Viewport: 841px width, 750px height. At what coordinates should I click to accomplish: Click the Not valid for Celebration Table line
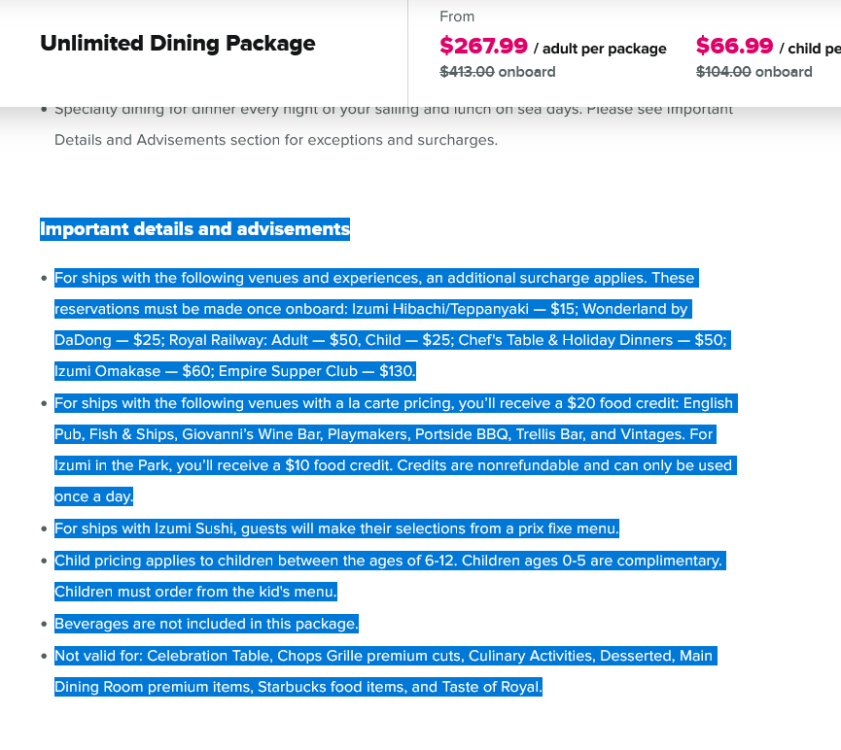386,656
